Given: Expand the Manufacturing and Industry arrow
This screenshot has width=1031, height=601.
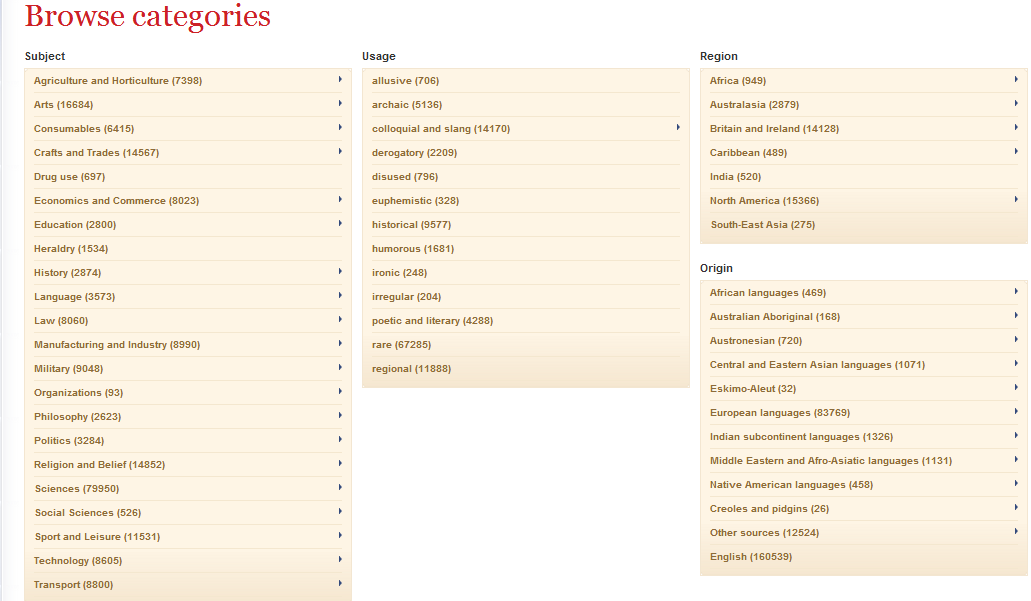Looking at the screenshot, I should point(340,343).
